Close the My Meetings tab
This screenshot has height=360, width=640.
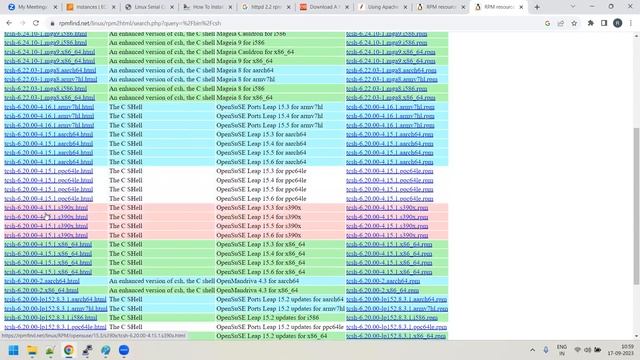tap(56, 7)
